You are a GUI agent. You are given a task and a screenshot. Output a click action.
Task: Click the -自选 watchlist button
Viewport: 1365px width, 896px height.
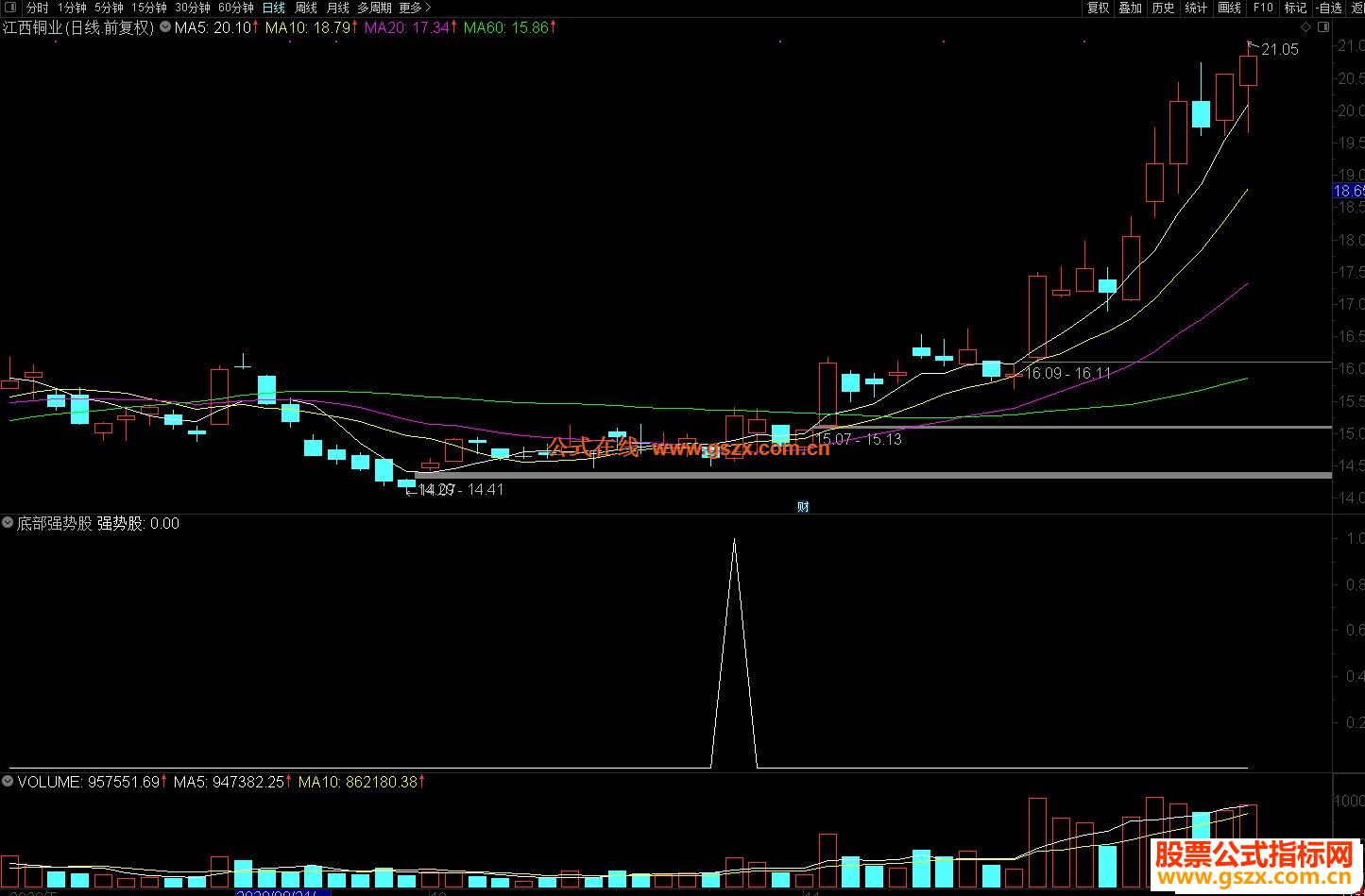point(1327,8)
